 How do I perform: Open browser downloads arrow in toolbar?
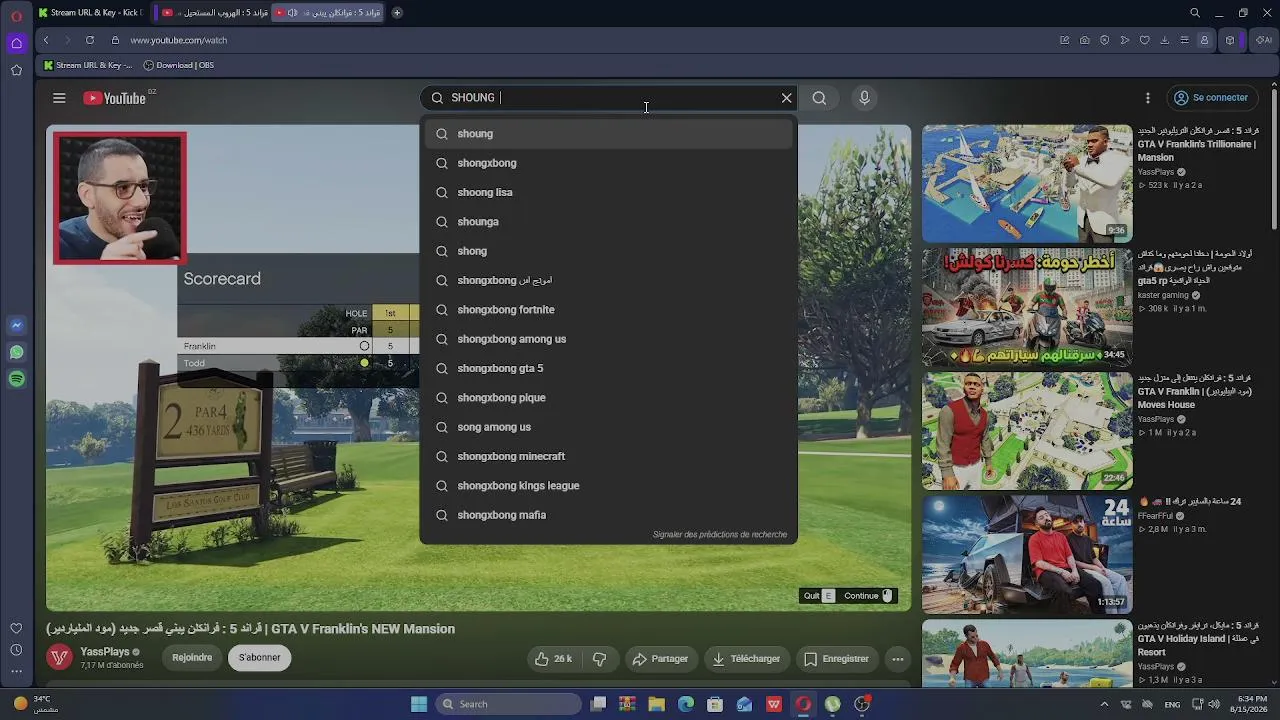(1165, 40)
